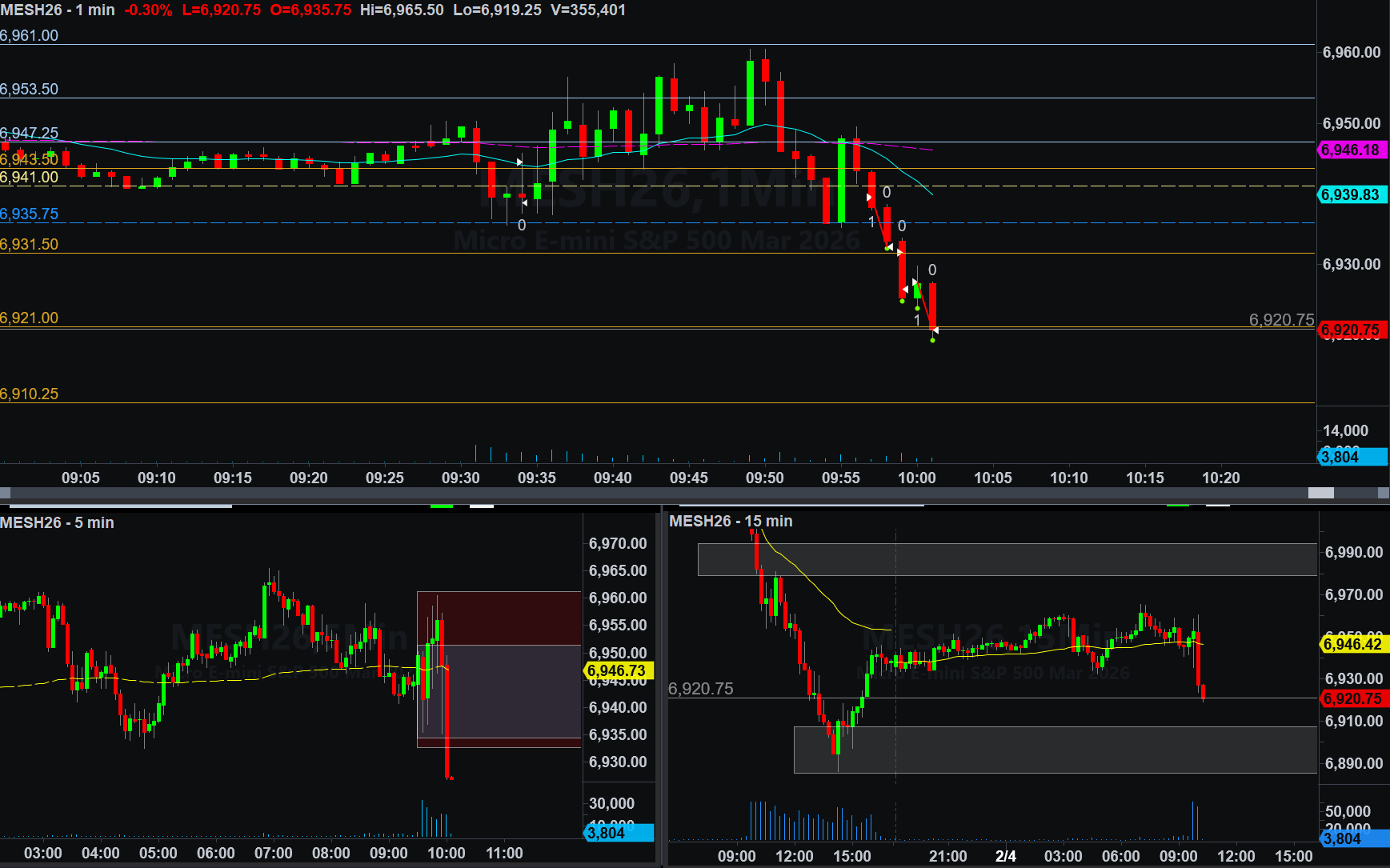This screenshot has width=1390, height=868.
Task: Click dark red stop zone on 5 min chart
Action: pyautogui.click(x=499, y=618)
